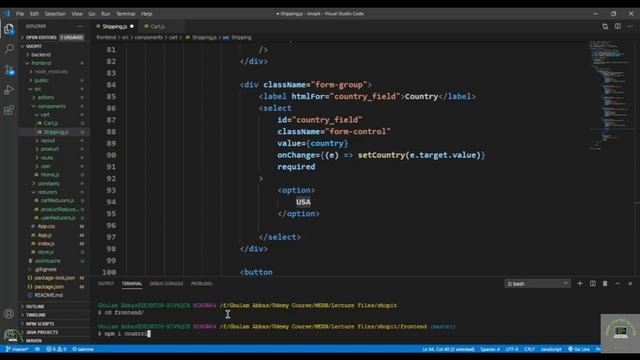Expand the backend folder

tap(41, 54)
